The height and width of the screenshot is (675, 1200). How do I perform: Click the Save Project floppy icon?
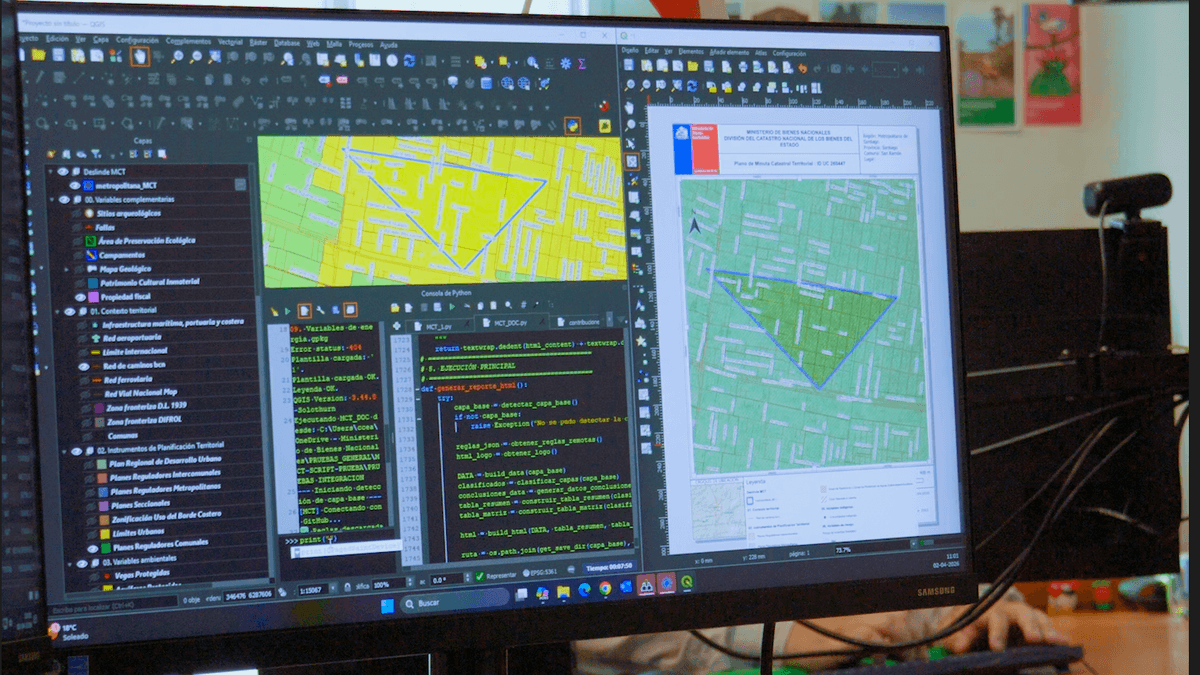coord(58,55)
